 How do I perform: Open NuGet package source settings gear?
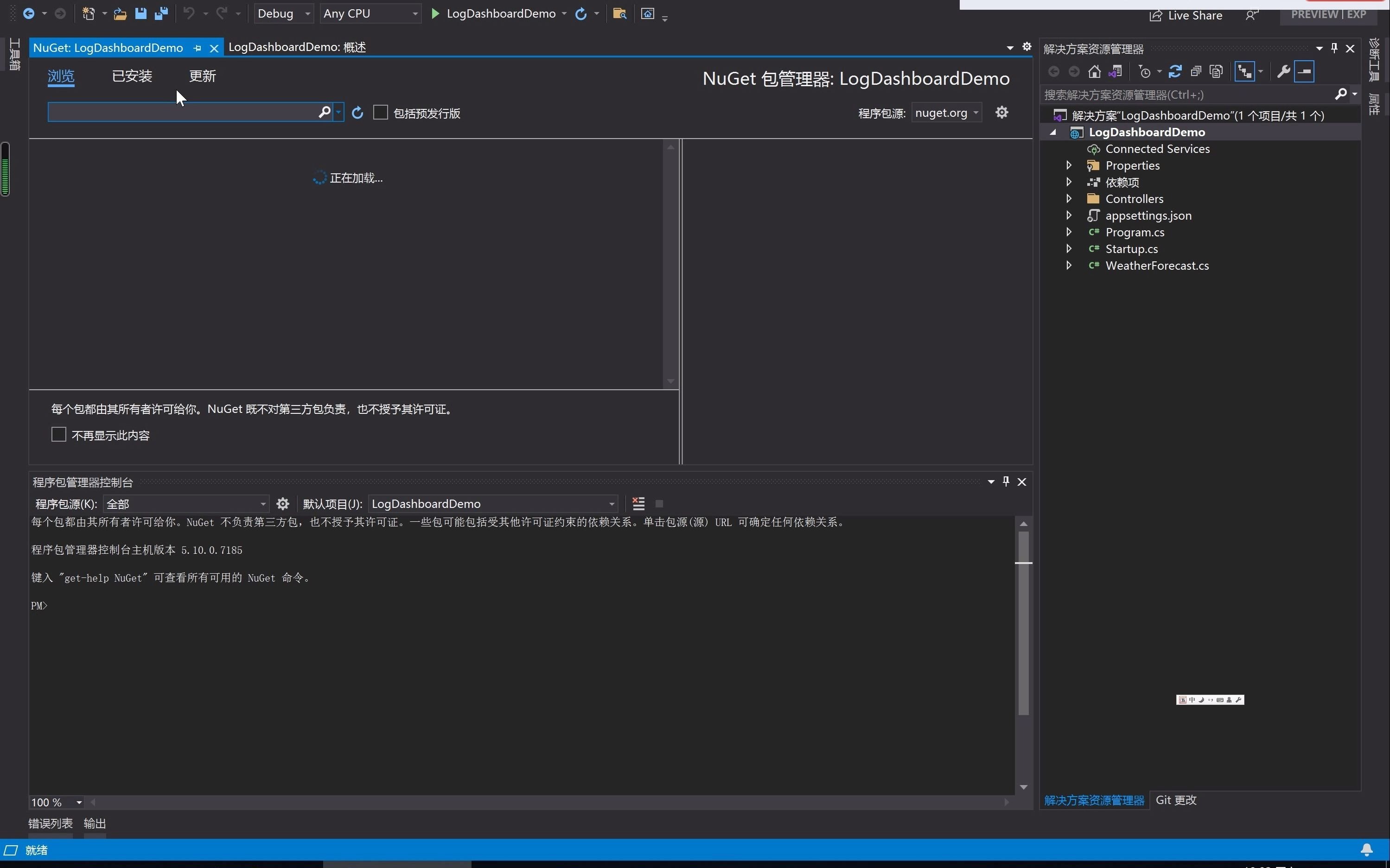click(1002, 113)
